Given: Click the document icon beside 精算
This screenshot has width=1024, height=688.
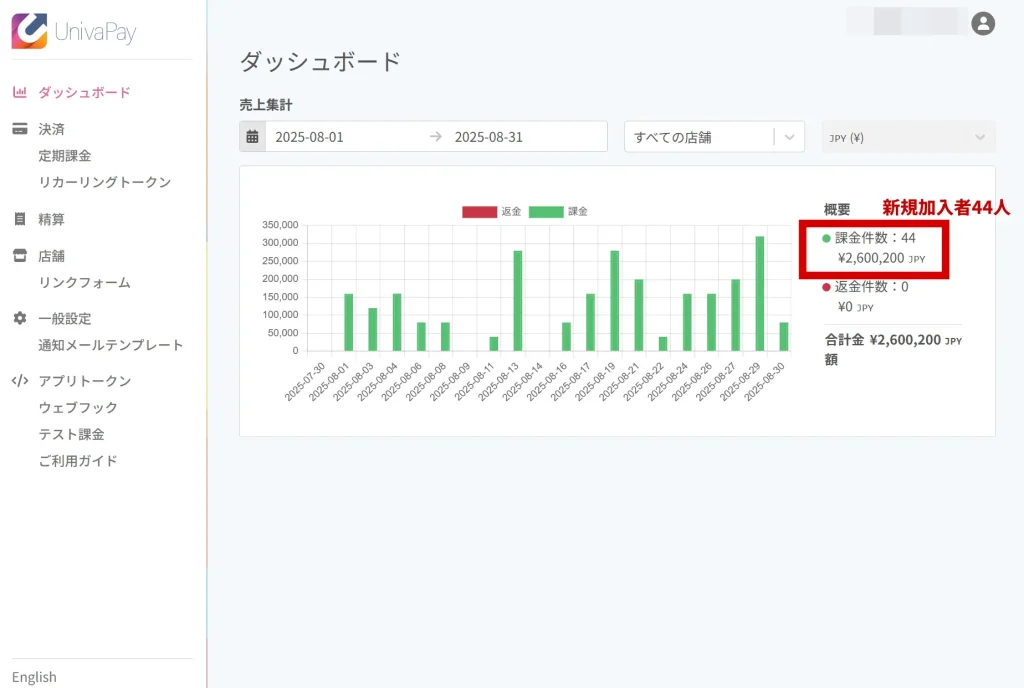Looking at the screenshot, I should 19,219.
